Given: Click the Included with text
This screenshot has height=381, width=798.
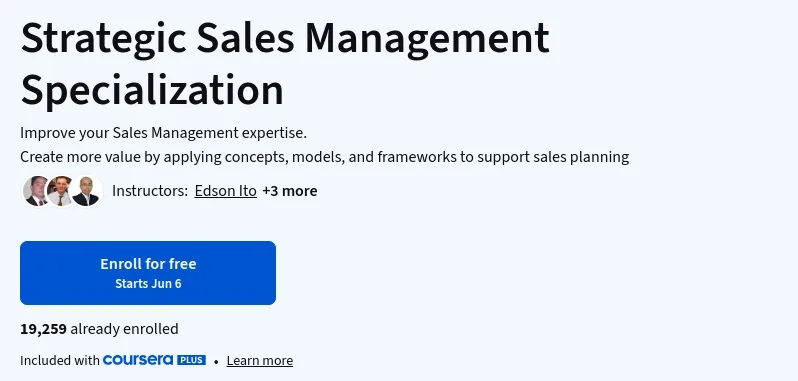Looking at the screenshot, I should [x=60, y=361].
